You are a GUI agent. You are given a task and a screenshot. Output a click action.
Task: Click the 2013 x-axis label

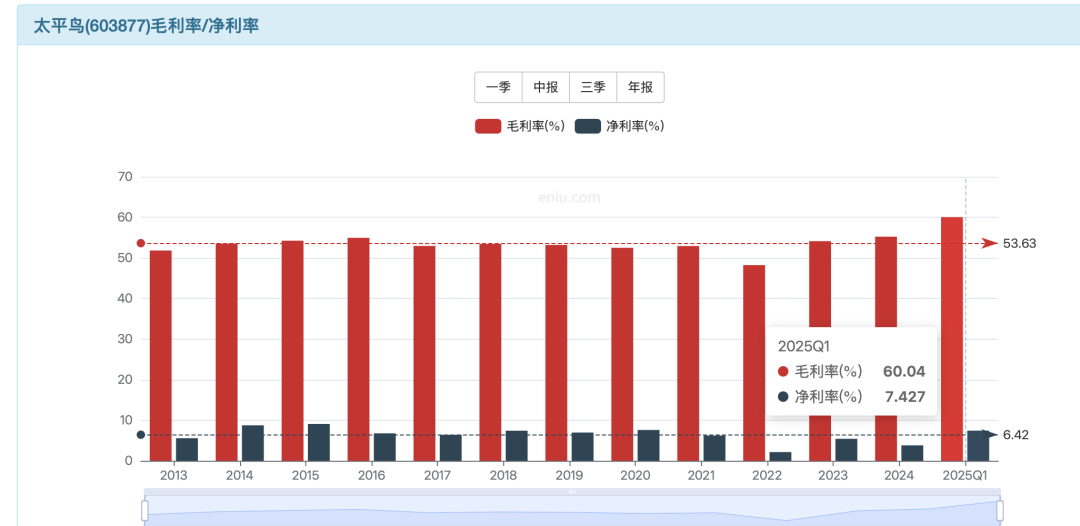174,476
